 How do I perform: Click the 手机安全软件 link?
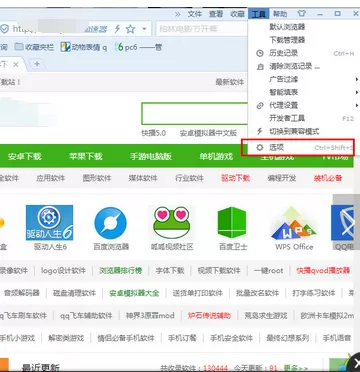pos(231,338)
